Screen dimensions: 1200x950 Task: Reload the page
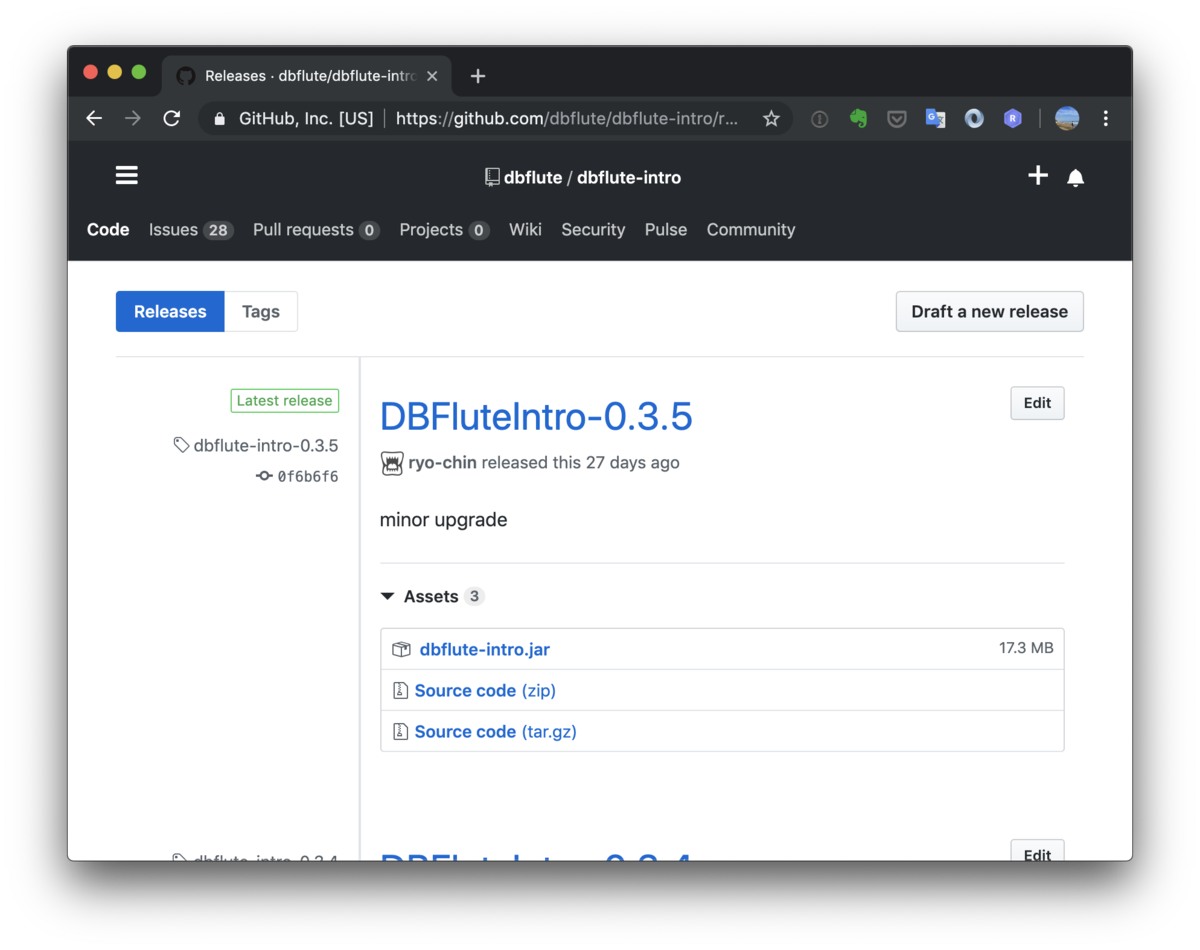click(172, 118)
